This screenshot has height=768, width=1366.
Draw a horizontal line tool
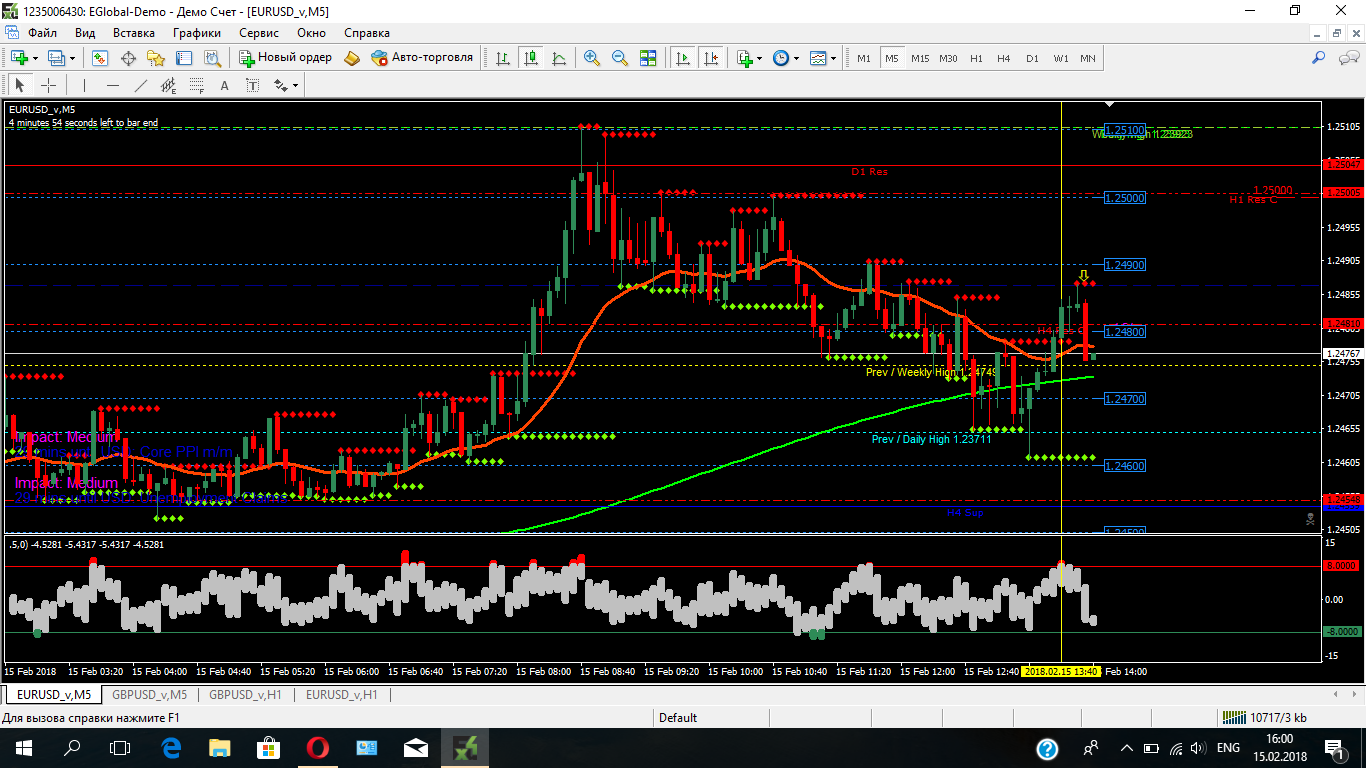pyautogui.click(x=112, y=85)
